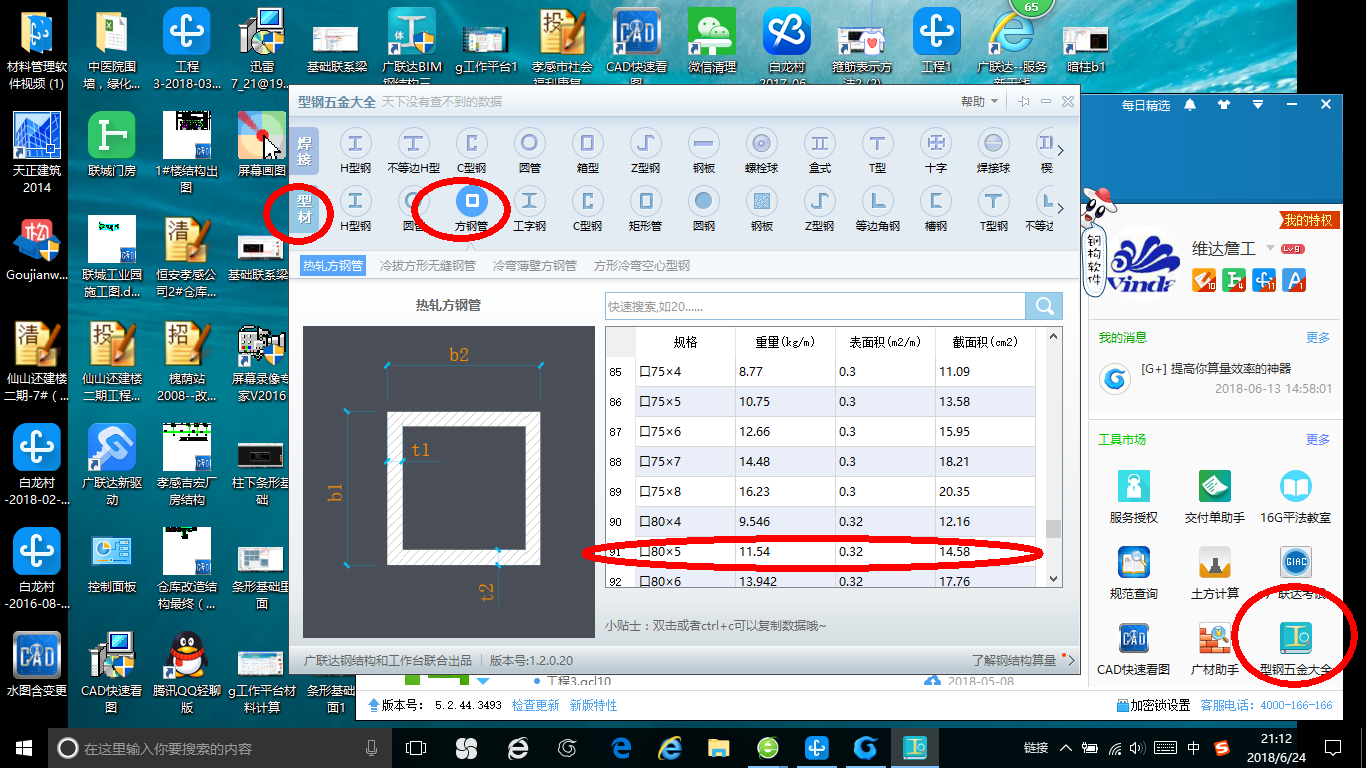Viewport: 1366px width, 768px height.
Task: Open the 土方计算 tool
Action: tap(1215, 573)
